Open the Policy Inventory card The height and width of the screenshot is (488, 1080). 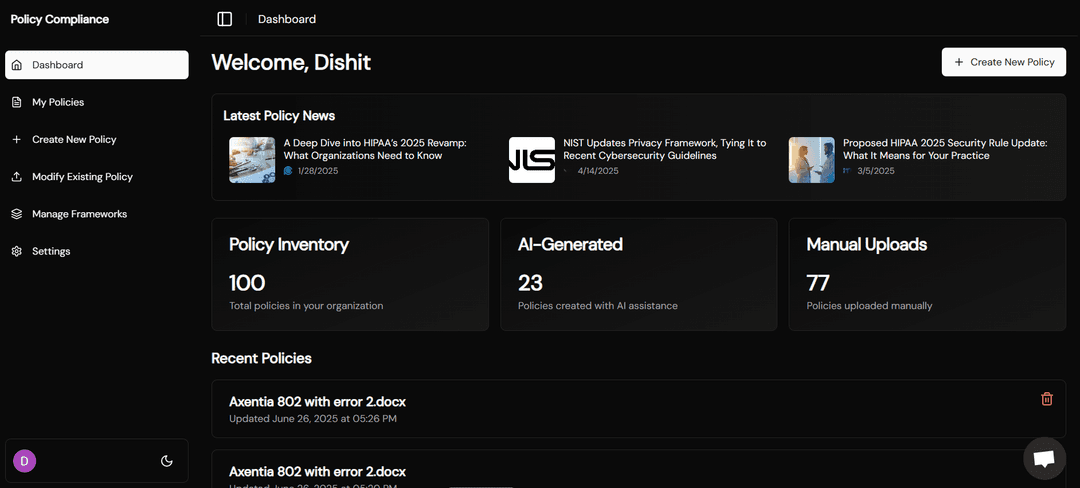point(350,274)
